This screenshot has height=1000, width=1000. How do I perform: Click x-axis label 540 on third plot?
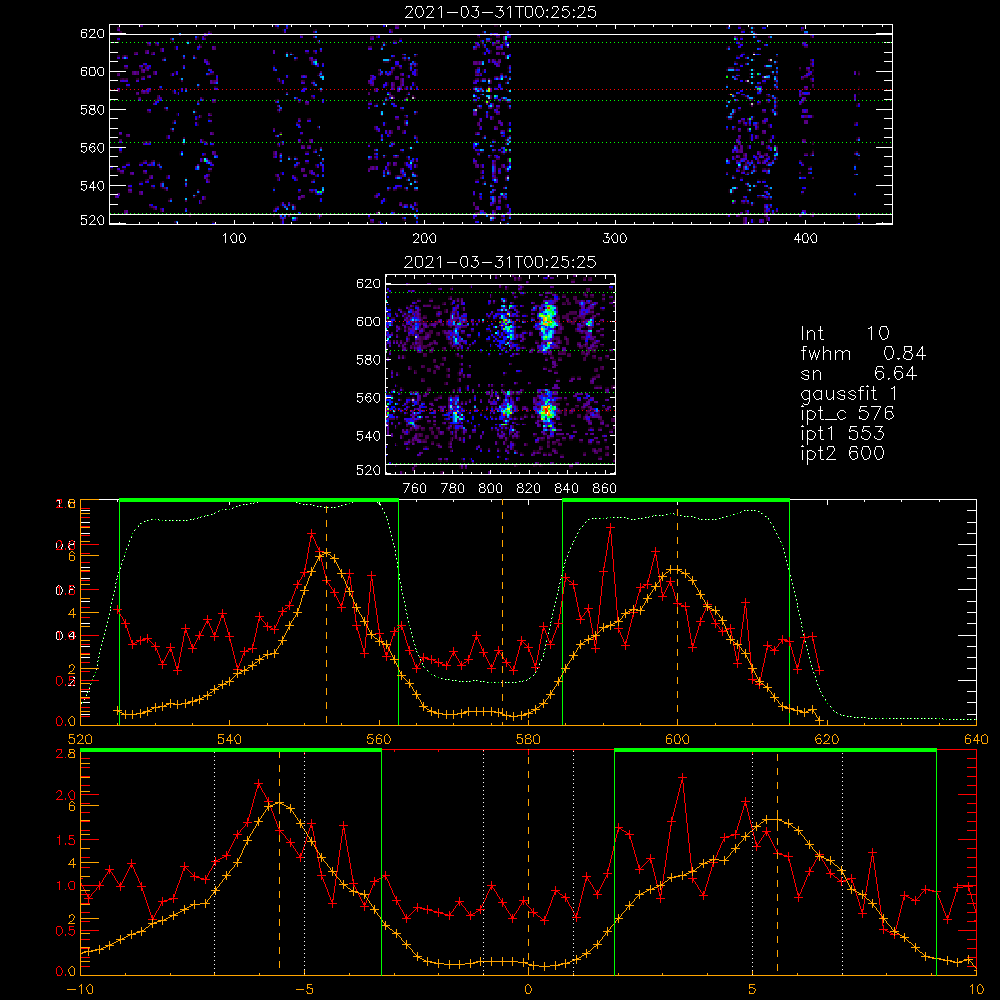click(x=229, y=739)
